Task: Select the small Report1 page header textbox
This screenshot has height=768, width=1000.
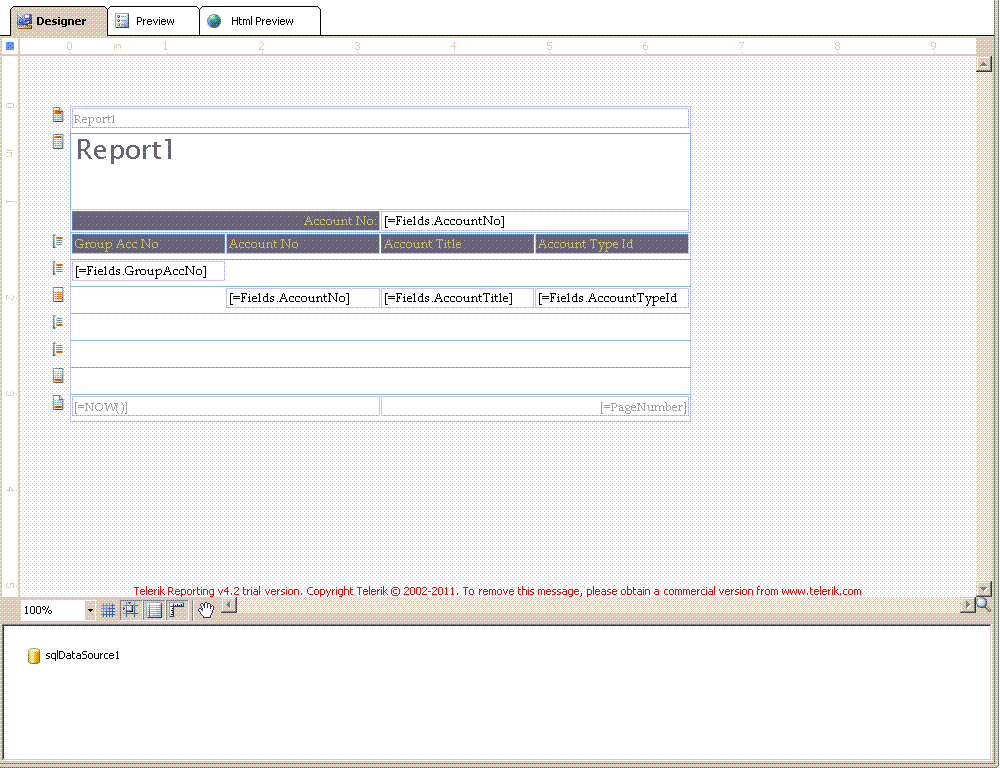Action: click(x=380, y=119)
